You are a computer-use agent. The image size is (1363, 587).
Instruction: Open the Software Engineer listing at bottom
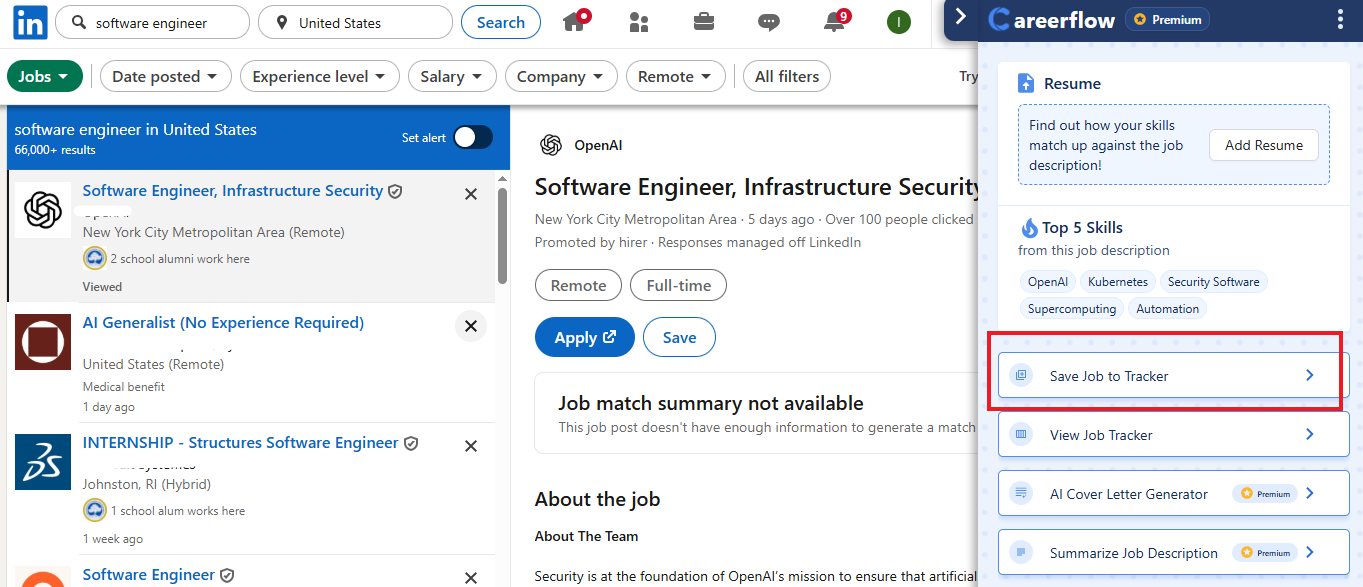pos(149,574)
